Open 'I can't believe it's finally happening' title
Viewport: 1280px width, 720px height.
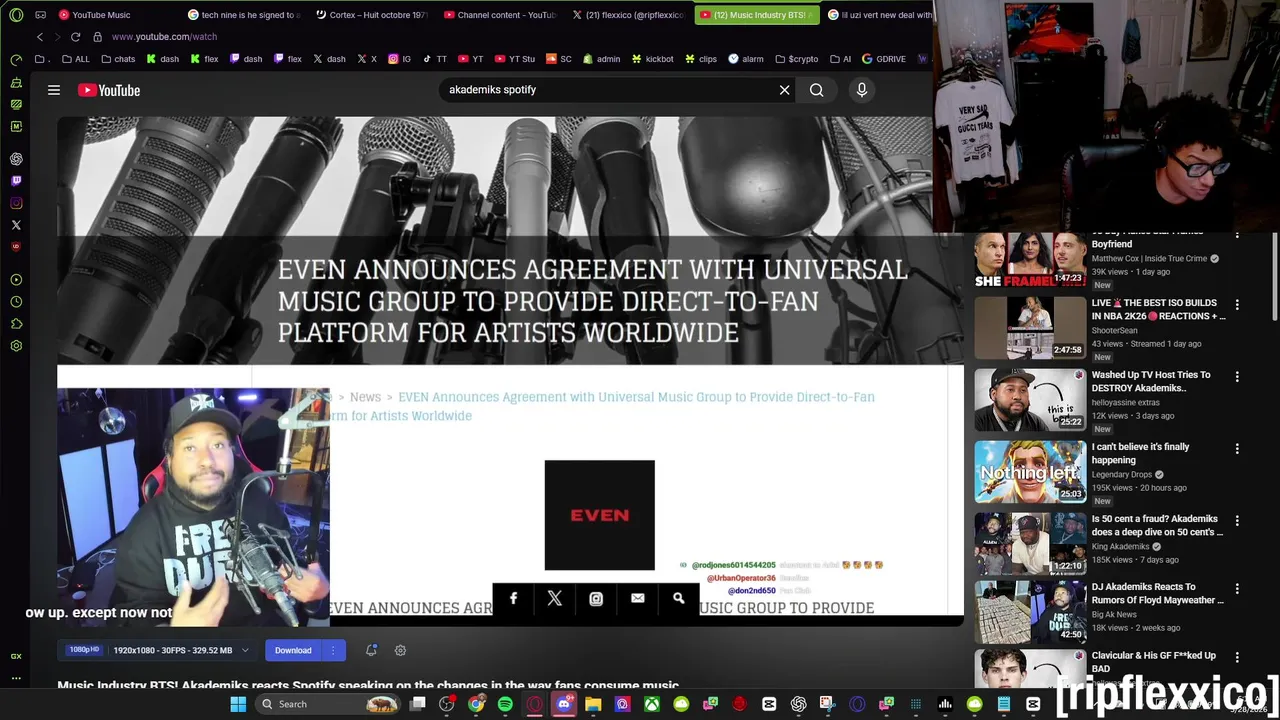1140,453
